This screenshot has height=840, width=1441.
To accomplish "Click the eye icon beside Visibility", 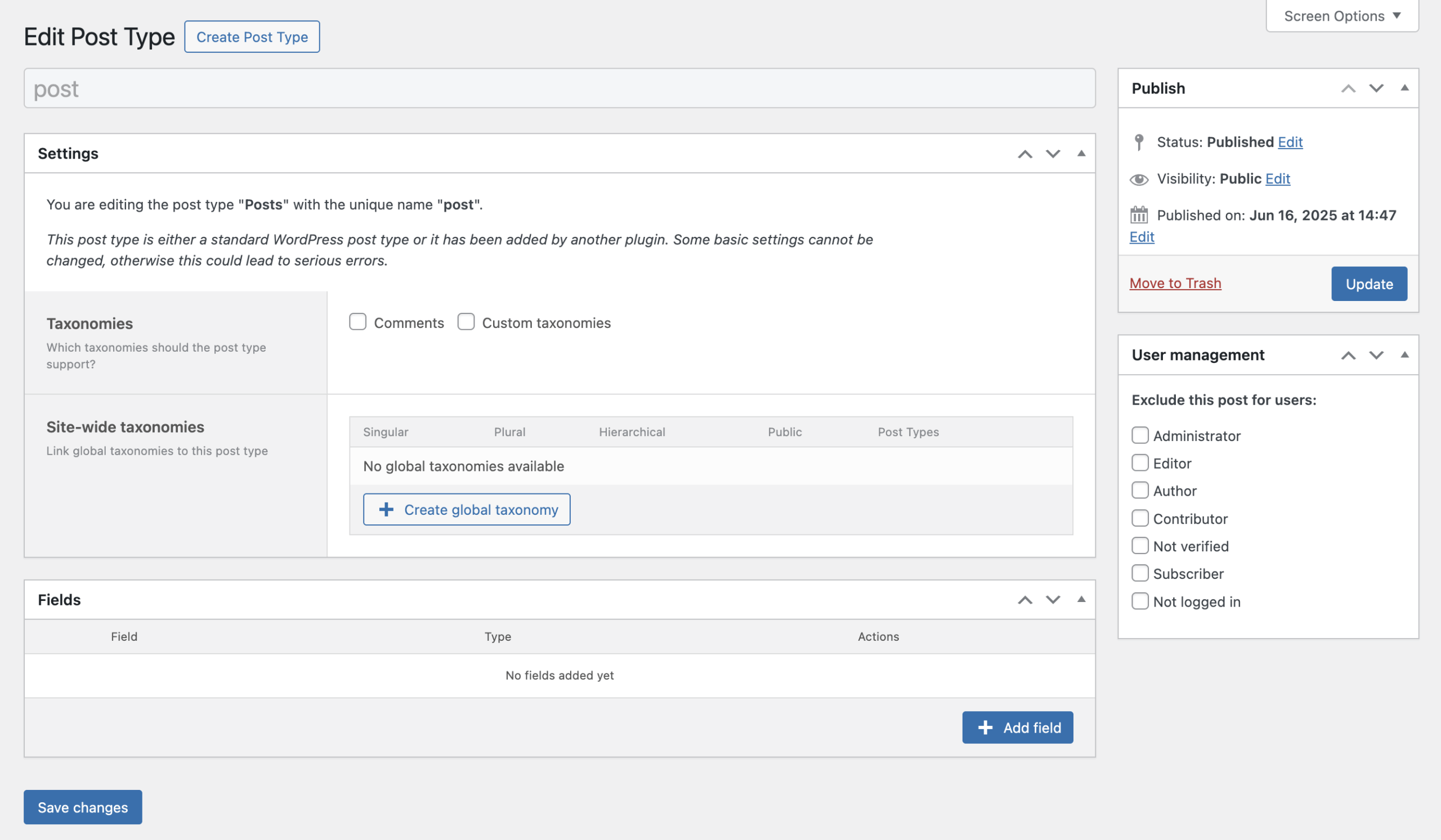I will click(1139, 179).
